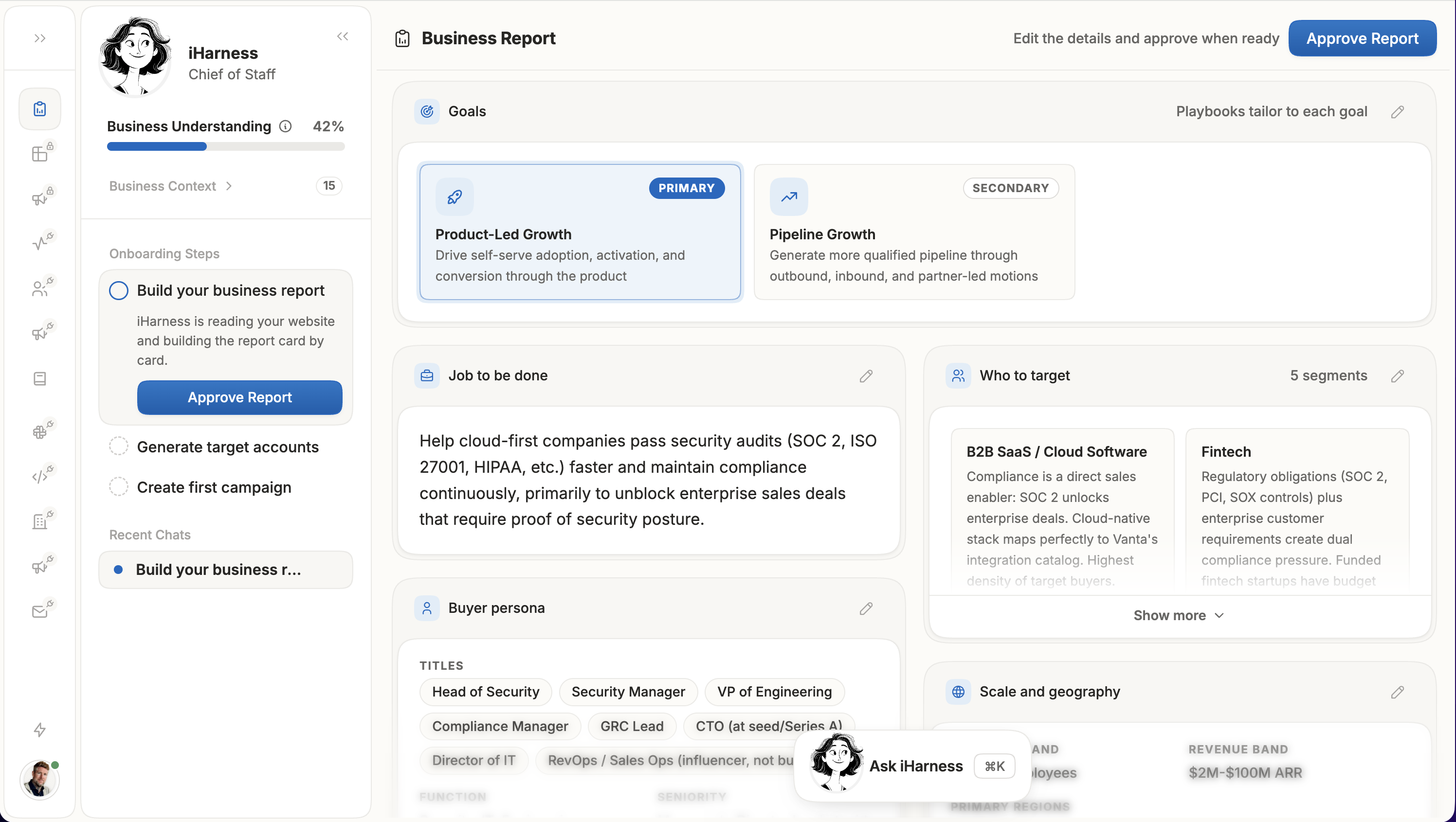Edit Scale and geography with pencil icon
Image resolution: width=1456 pixels, height=822 pixels.
coord(1397,692)
